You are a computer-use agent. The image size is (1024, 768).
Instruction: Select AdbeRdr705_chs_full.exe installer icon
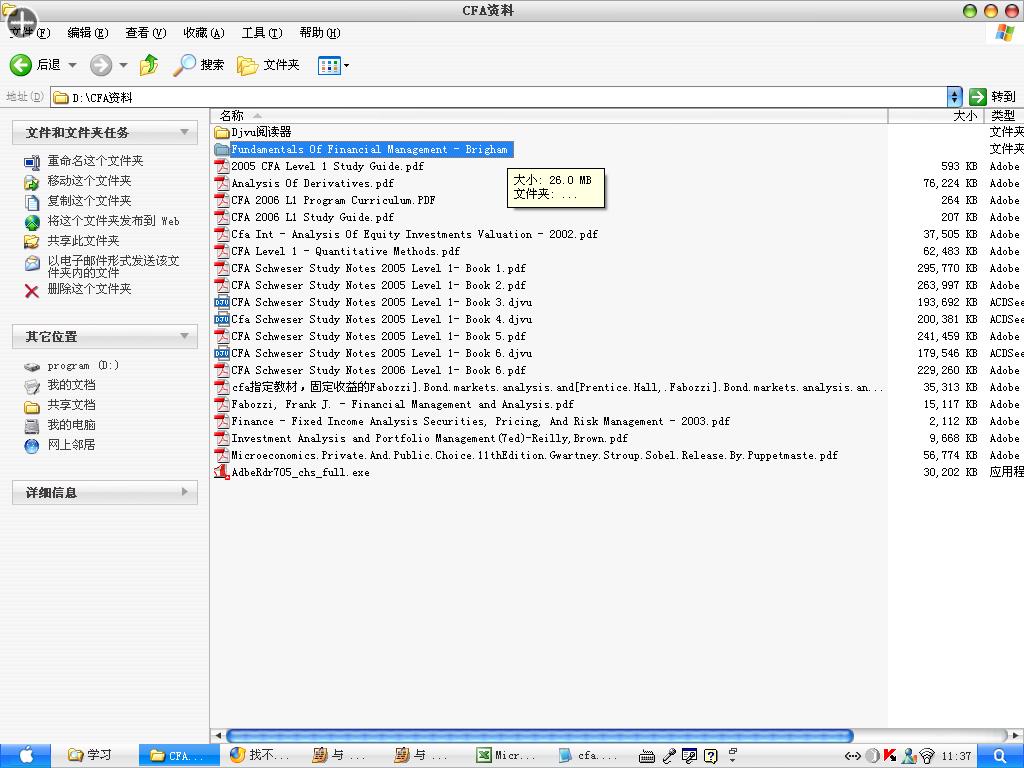point(222,472)
